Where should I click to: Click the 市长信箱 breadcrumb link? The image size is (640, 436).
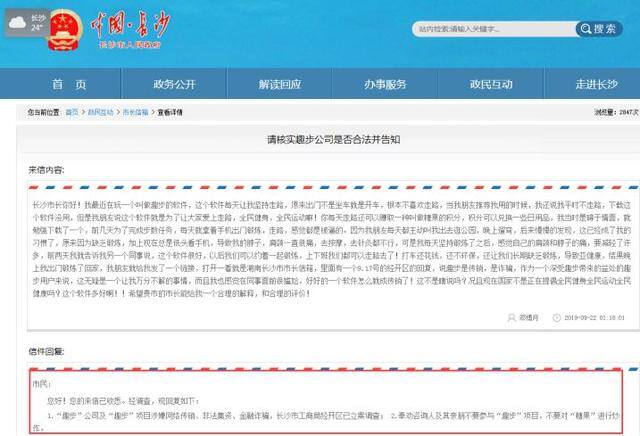(x=136, y=112)
